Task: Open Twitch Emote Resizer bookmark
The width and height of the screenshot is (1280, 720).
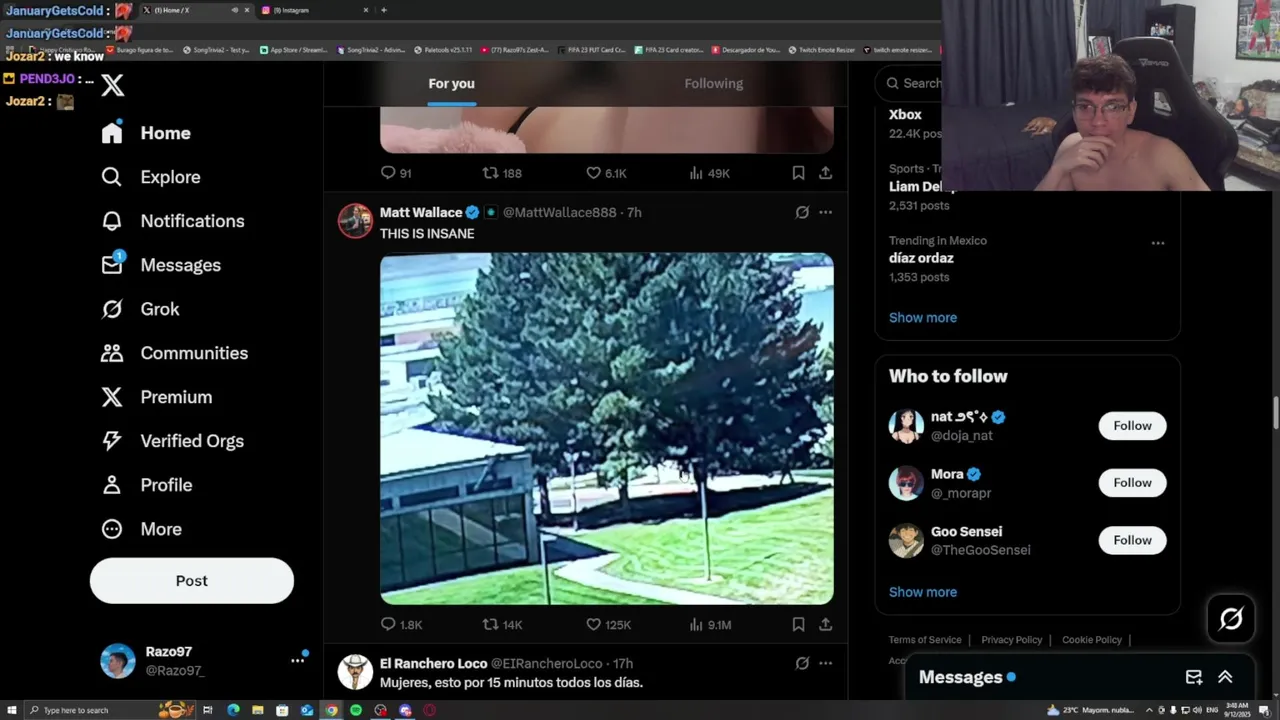Action: (822, 49)
